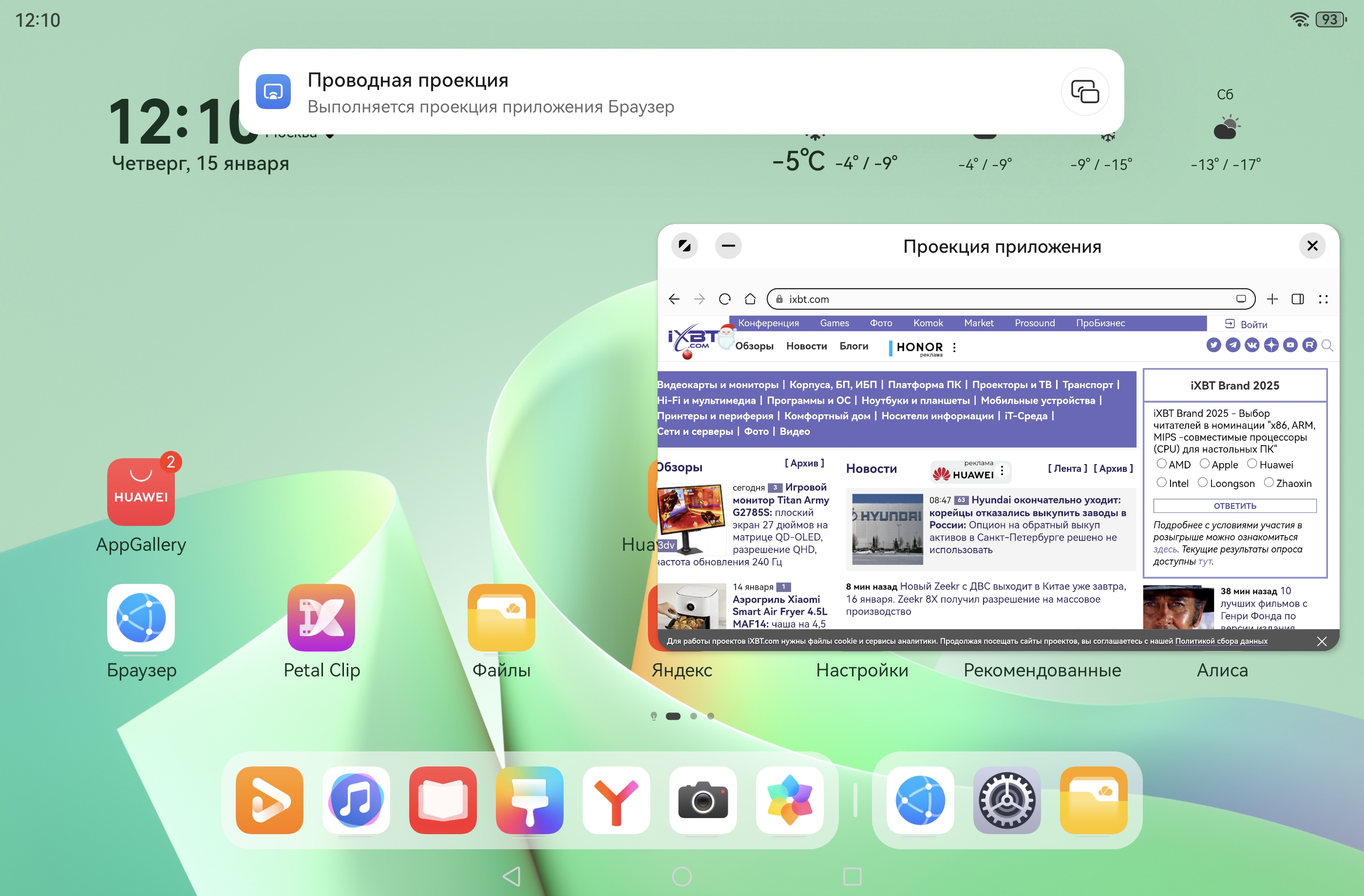Open the Camera app in the dock
Image resolution: width=1364 pixels, height=896 pixels.
click(702, 801)
